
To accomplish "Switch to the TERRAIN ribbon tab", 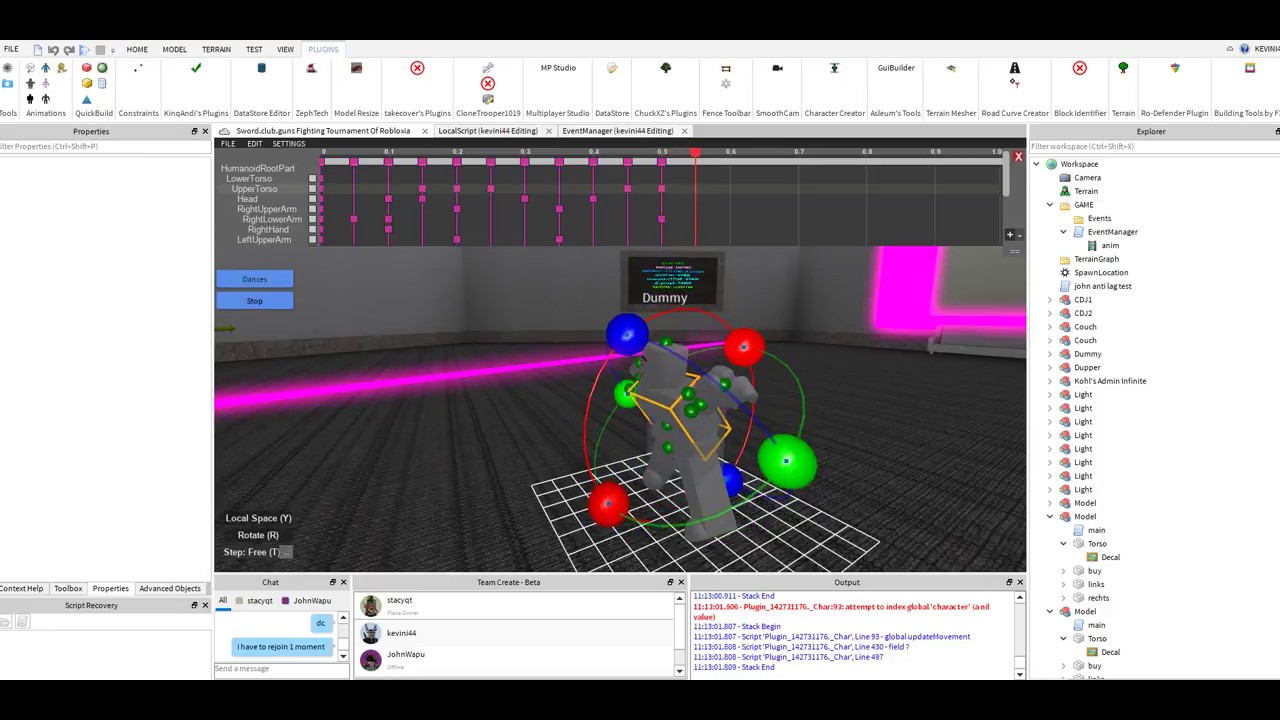I will click(216, 49).
